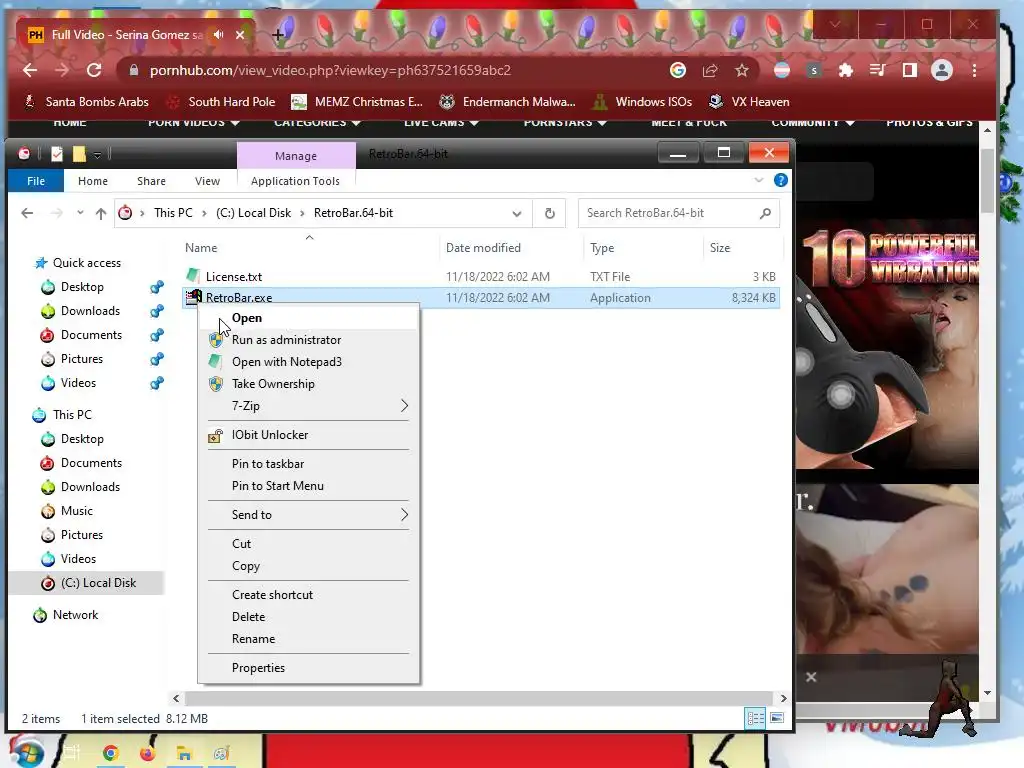This screenshot has height=768, width=1024.
Task: Switch to the View ribbon tab
Action: click(207, 181)
